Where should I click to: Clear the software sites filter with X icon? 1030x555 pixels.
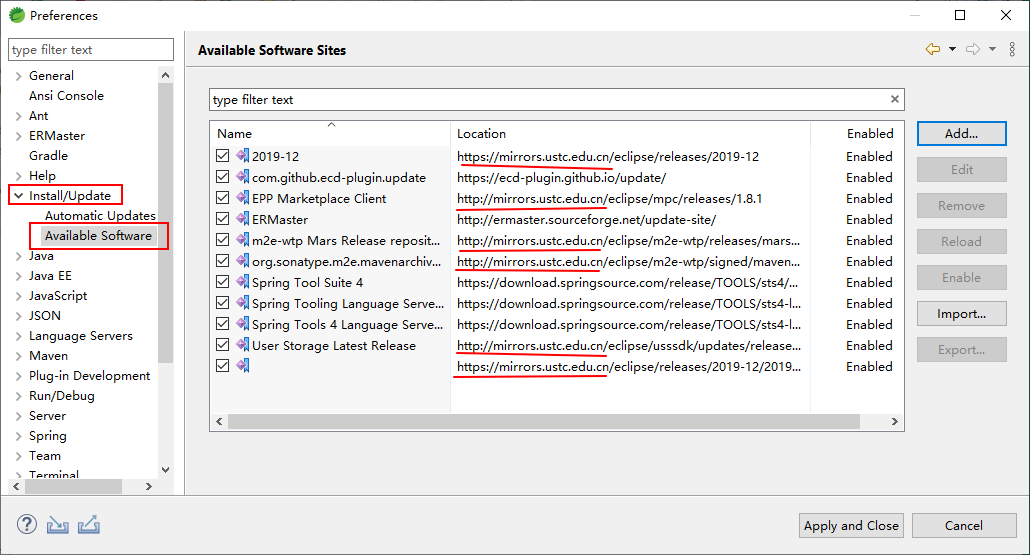click(x=895, y=99)
